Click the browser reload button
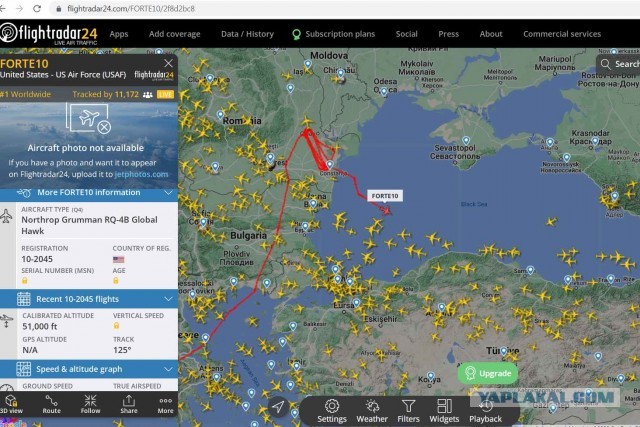640x427 pixels. 37,8
